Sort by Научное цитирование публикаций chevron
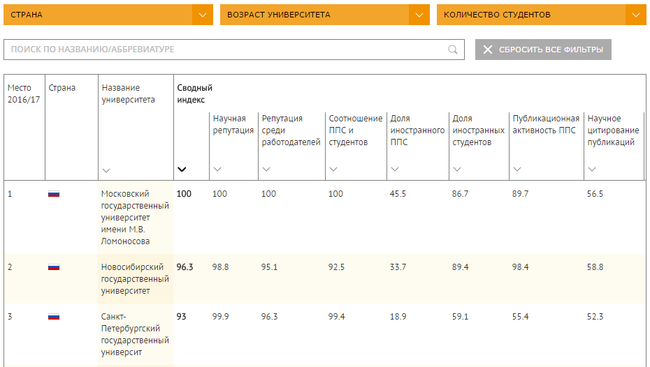 tap(592, 169)
